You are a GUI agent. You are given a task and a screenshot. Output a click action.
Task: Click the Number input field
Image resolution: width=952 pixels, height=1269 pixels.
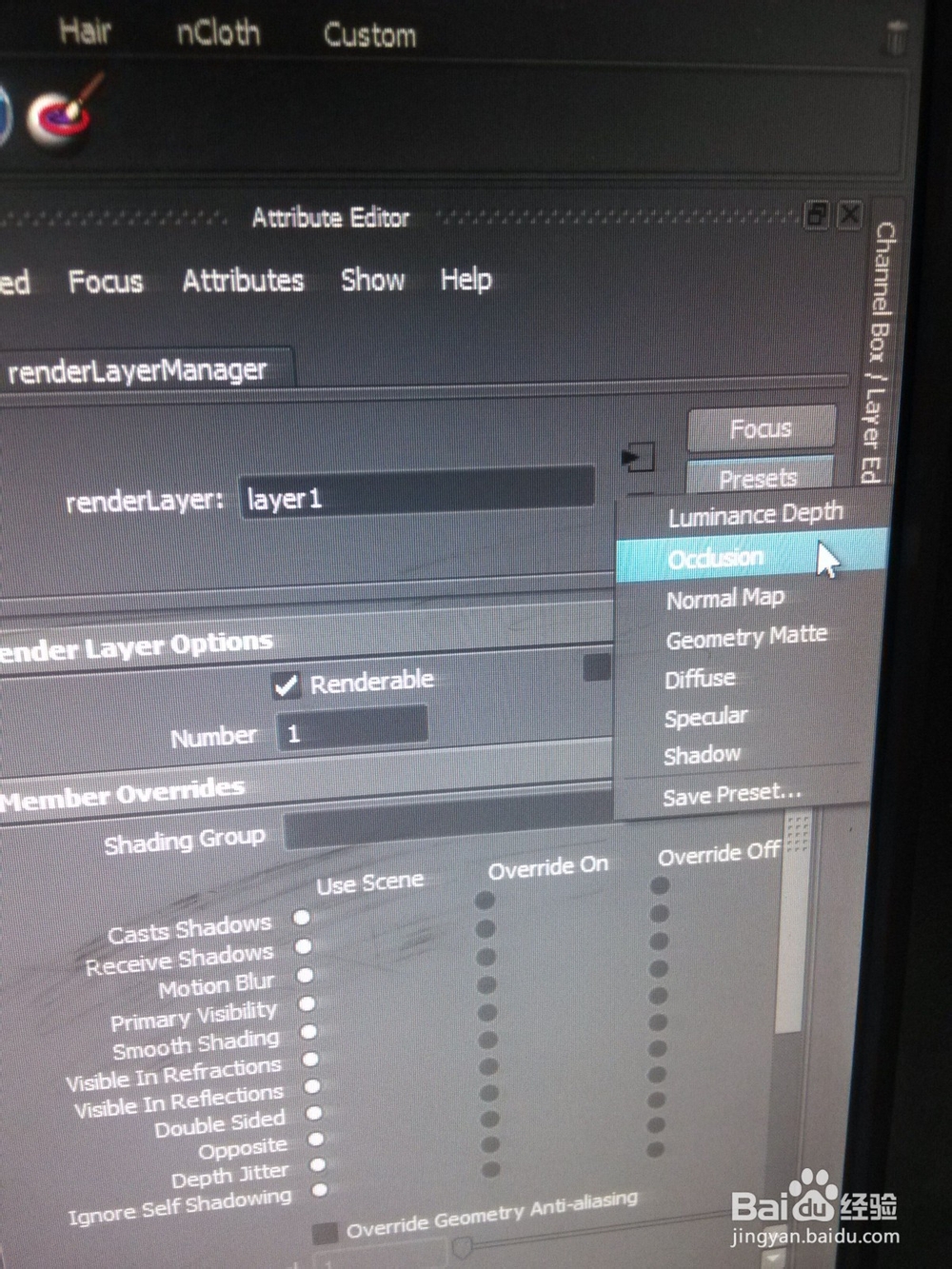(351, 730)
